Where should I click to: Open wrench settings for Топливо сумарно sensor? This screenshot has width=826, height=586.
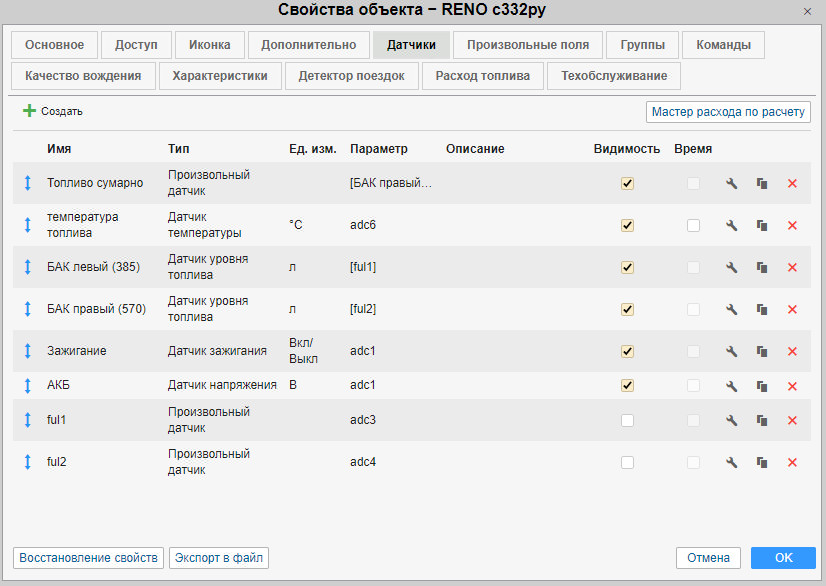pos(731,184)
